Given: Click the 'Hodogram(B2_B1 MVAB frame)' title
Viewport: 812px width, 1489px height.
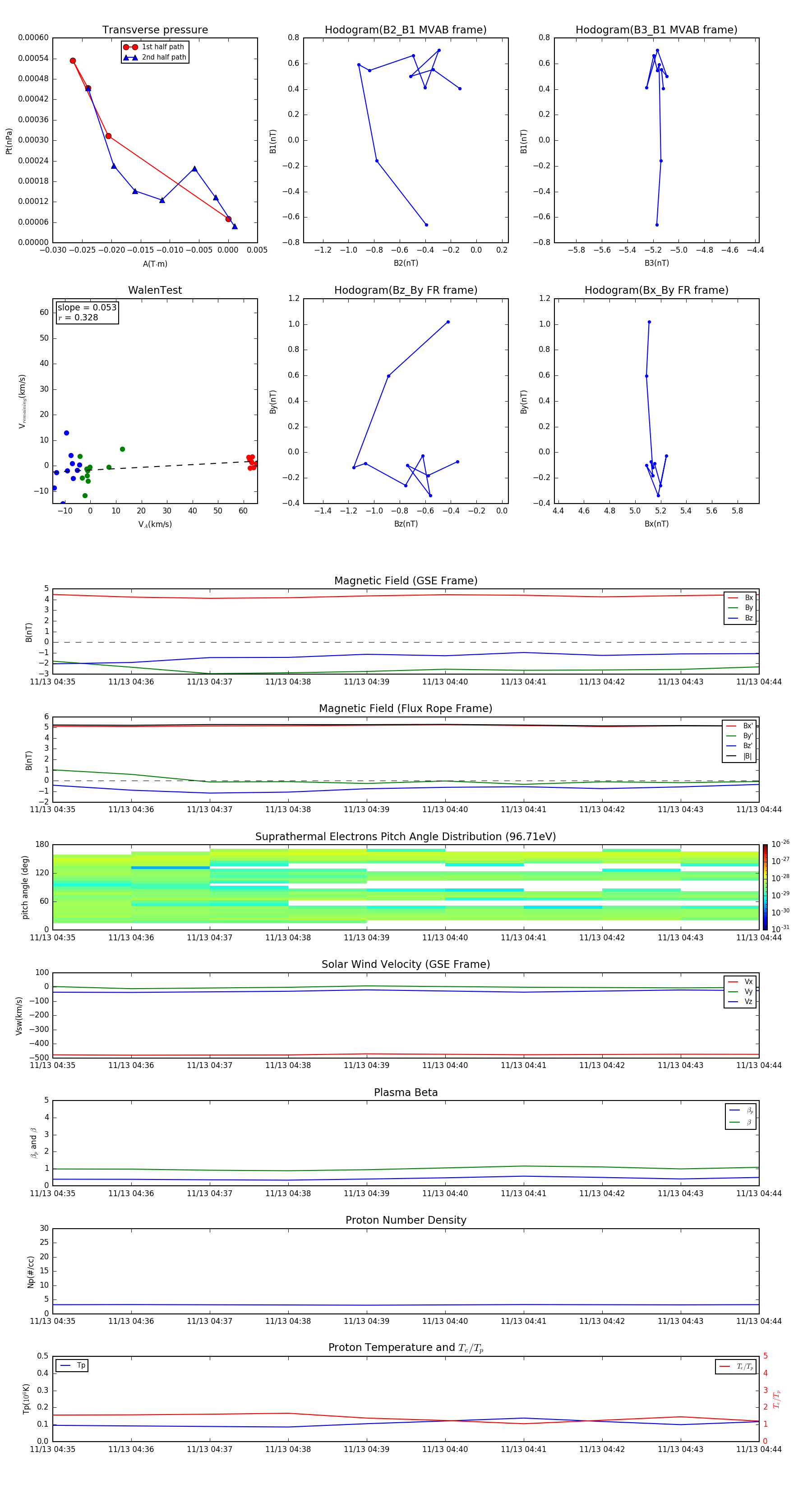Looking at the screenshot, I should point(406,30).
